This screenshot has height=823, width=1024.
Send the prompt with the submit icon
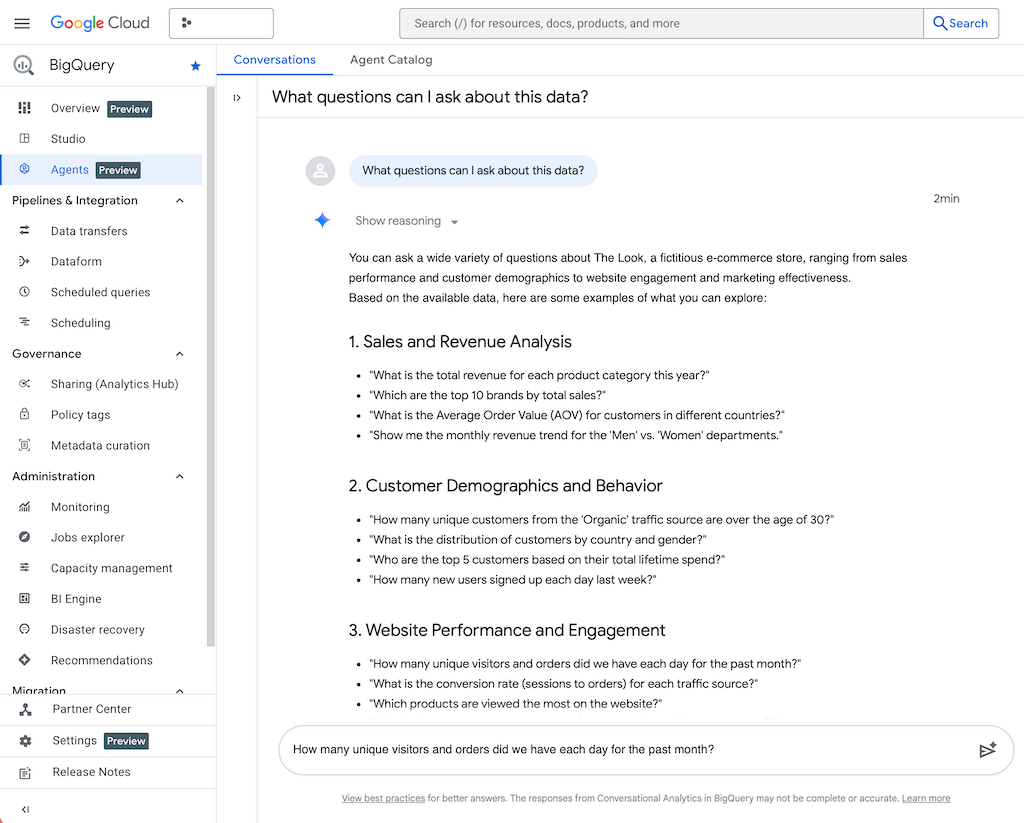pos(987,750)
